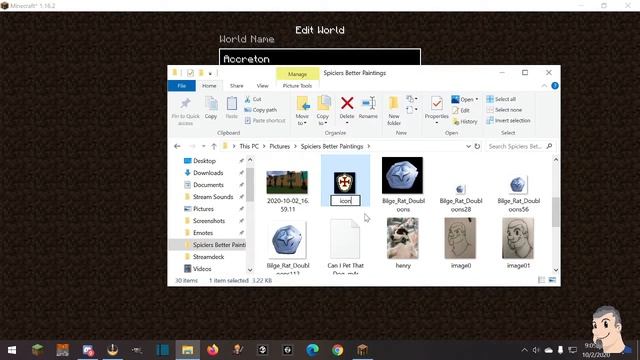Click History in the Open group
Screen dimensions: 640x360
point(464,121)
